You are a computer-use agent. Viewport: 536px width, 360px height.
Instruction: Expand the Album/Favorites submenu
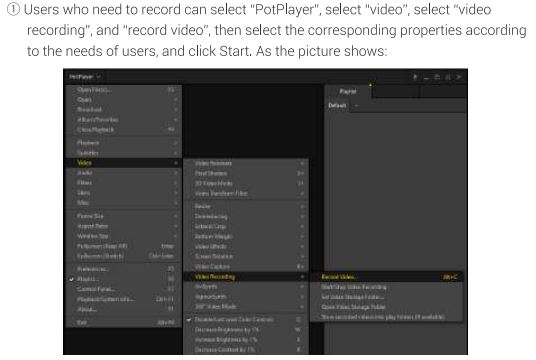(x=124, y=120)
